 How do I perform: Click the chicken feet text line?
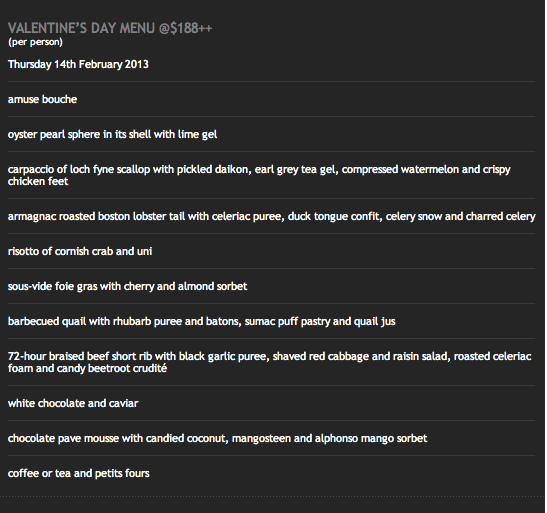[38, 181]
